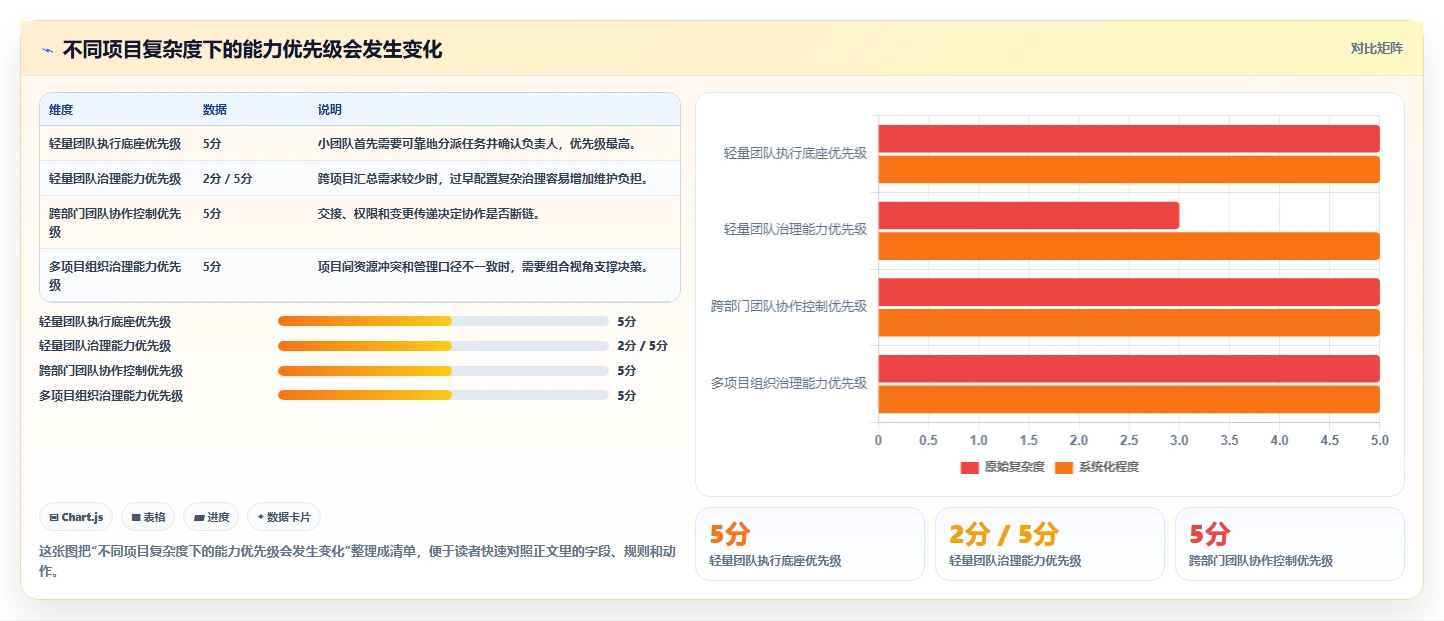Click description starting 项目间资源冲突
The height and width of the screenshot is (621, 1444).
(483, 266)
